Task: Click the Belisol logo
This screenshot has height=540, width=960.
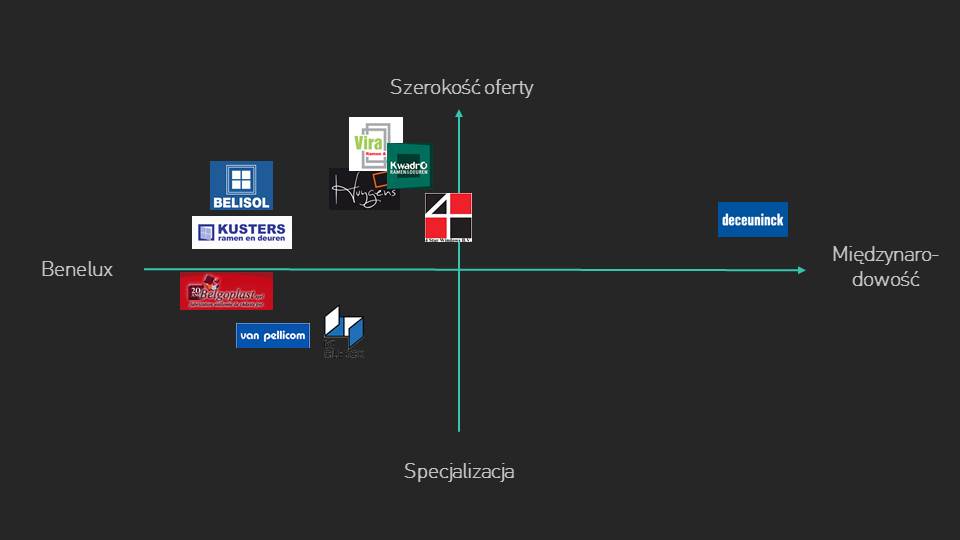Action: (241, 186)
